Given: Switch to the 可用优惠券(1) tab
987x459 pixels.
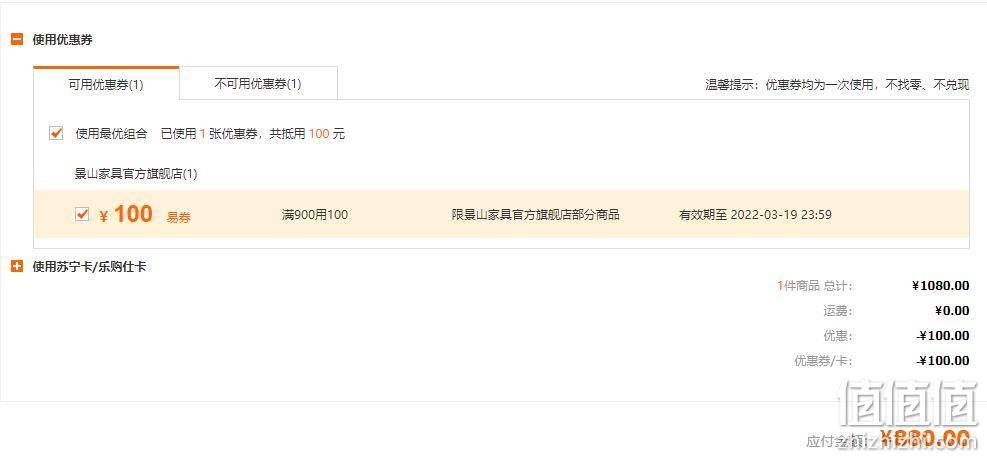Looking at the screenshot, I should coord(106,84).
